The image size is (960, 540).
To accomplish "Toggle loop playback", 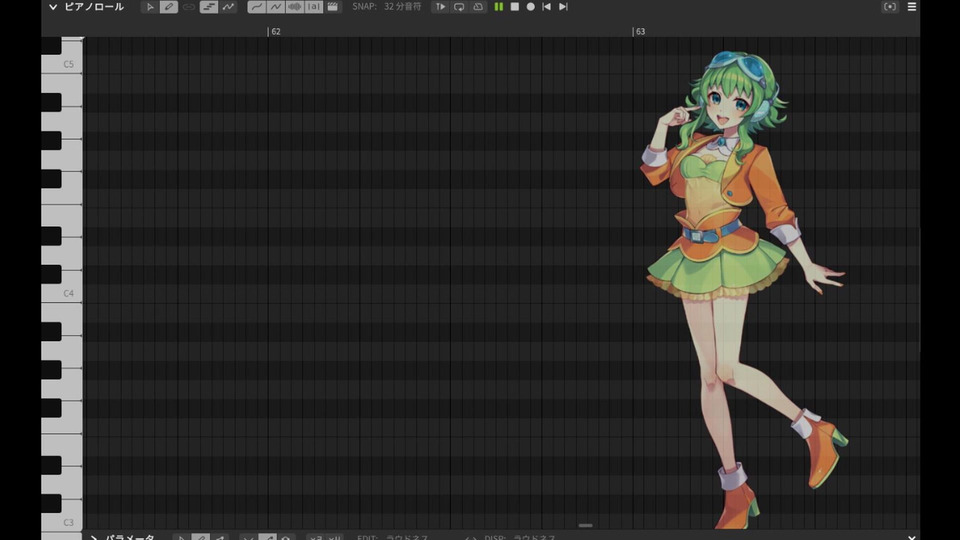I will [x=459, y=7].
